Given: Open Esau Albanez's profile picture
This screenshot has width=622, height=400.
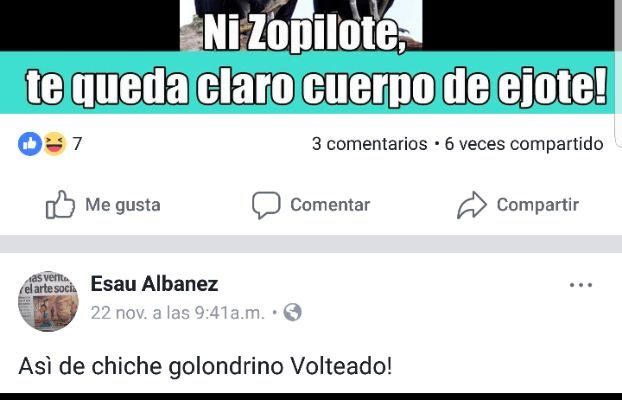Looking at the screenshot, I should [x=48, y=302].
